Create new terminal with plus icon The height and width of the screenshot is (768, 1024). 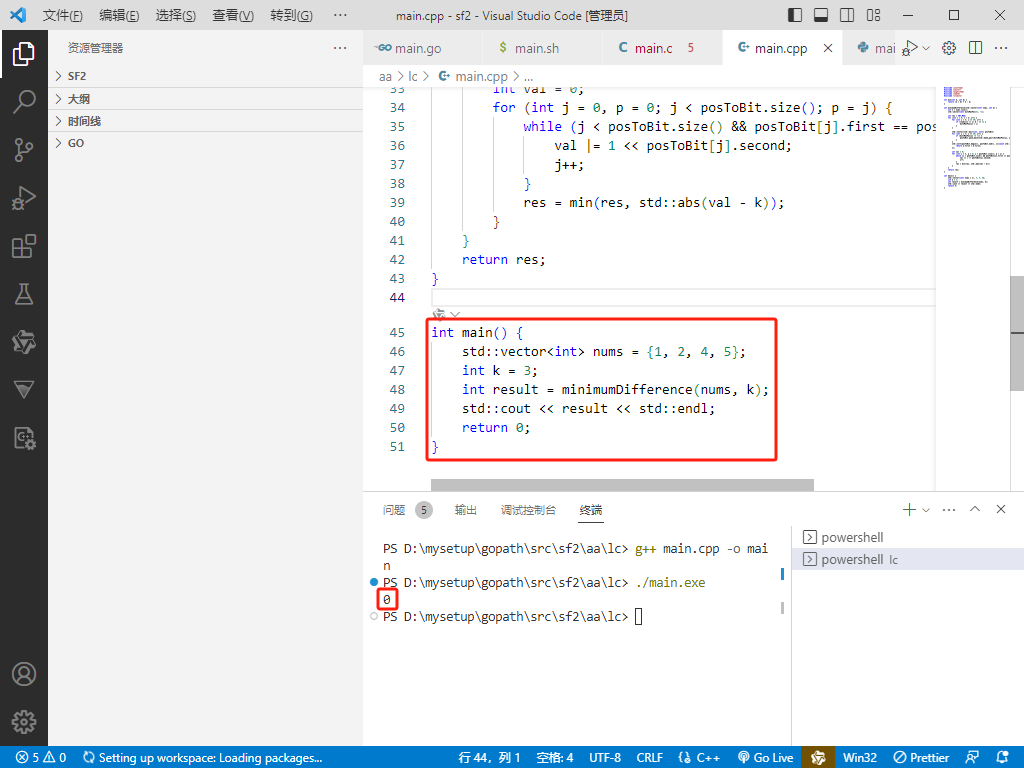(909, 509)
